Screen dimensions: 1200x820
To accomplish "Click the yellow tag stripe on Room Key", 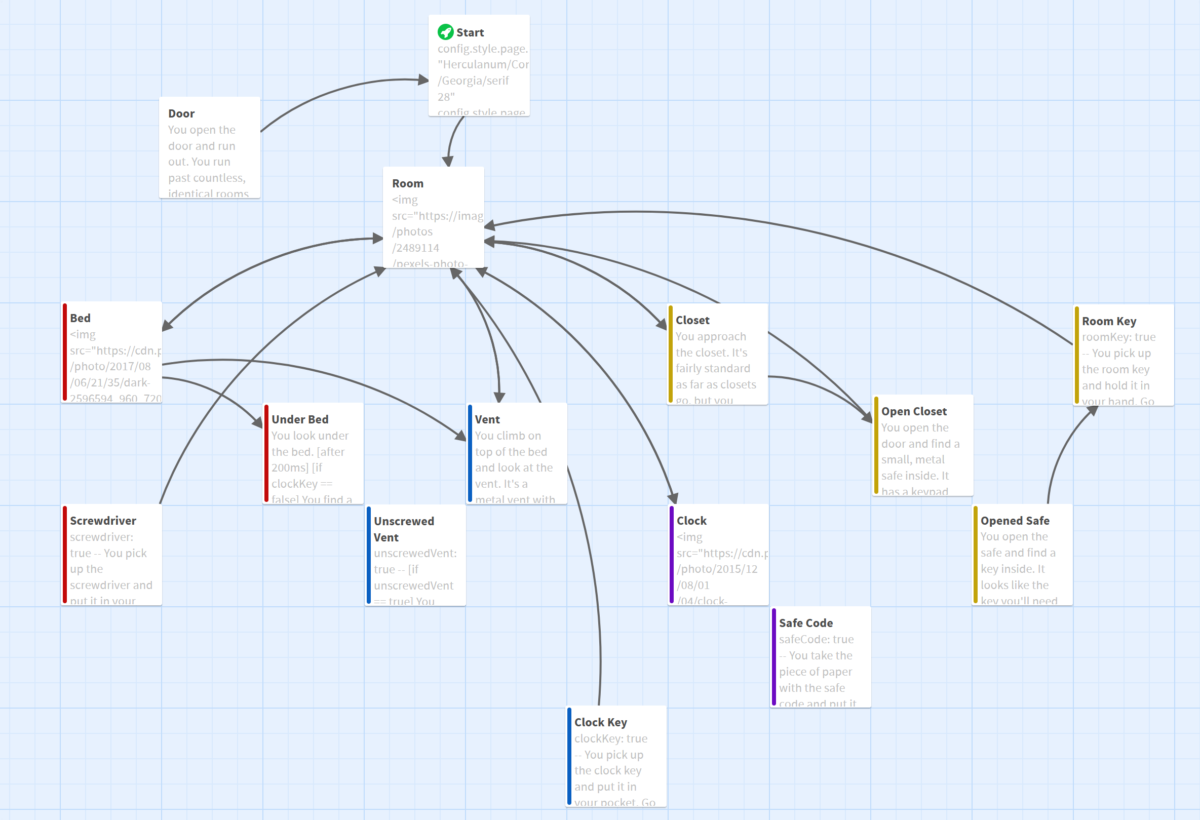I will pyautogui.click(x=1076, y=355).
